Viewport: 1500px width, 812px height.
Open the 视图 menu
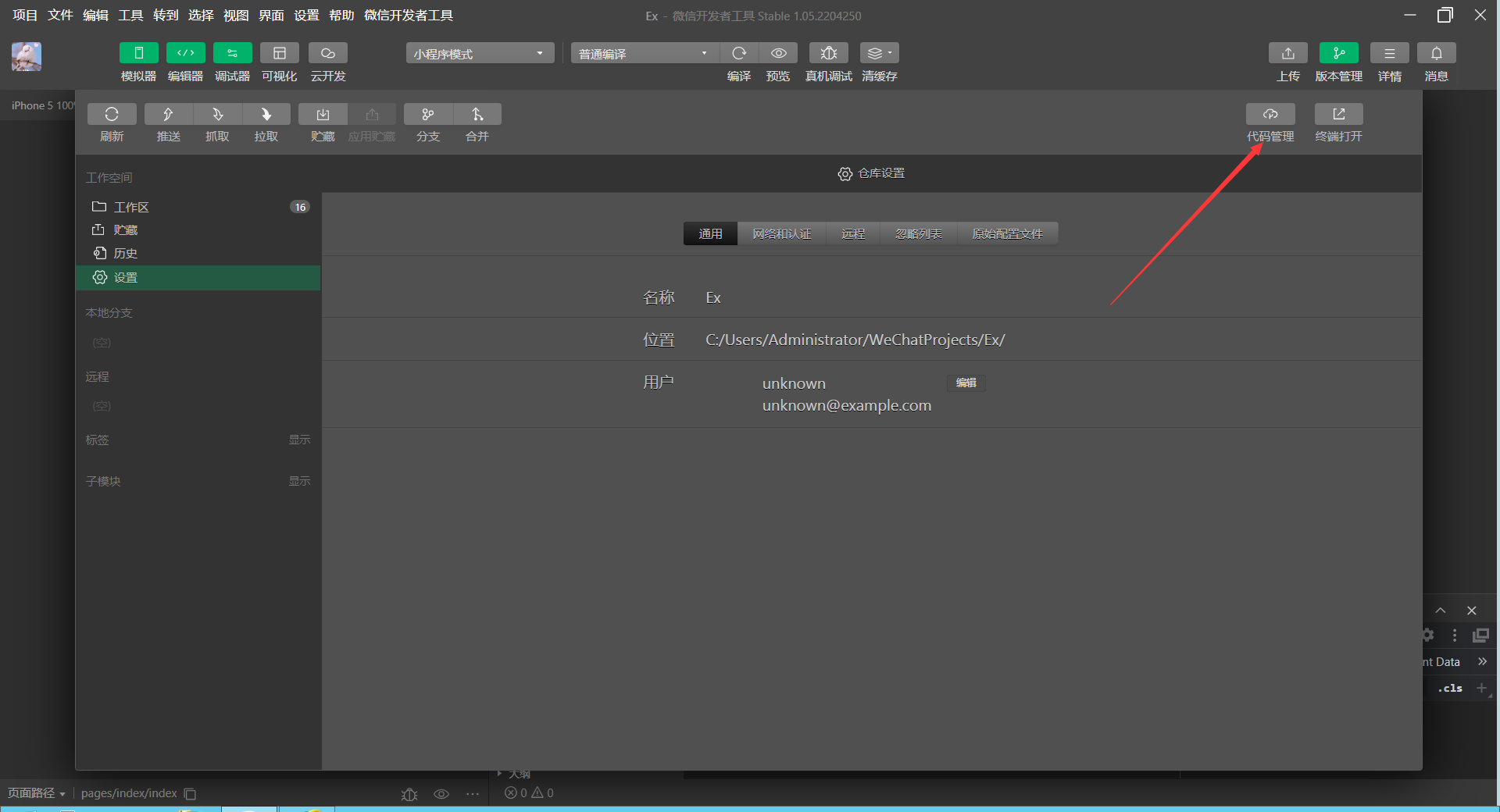tap(236, 15)
